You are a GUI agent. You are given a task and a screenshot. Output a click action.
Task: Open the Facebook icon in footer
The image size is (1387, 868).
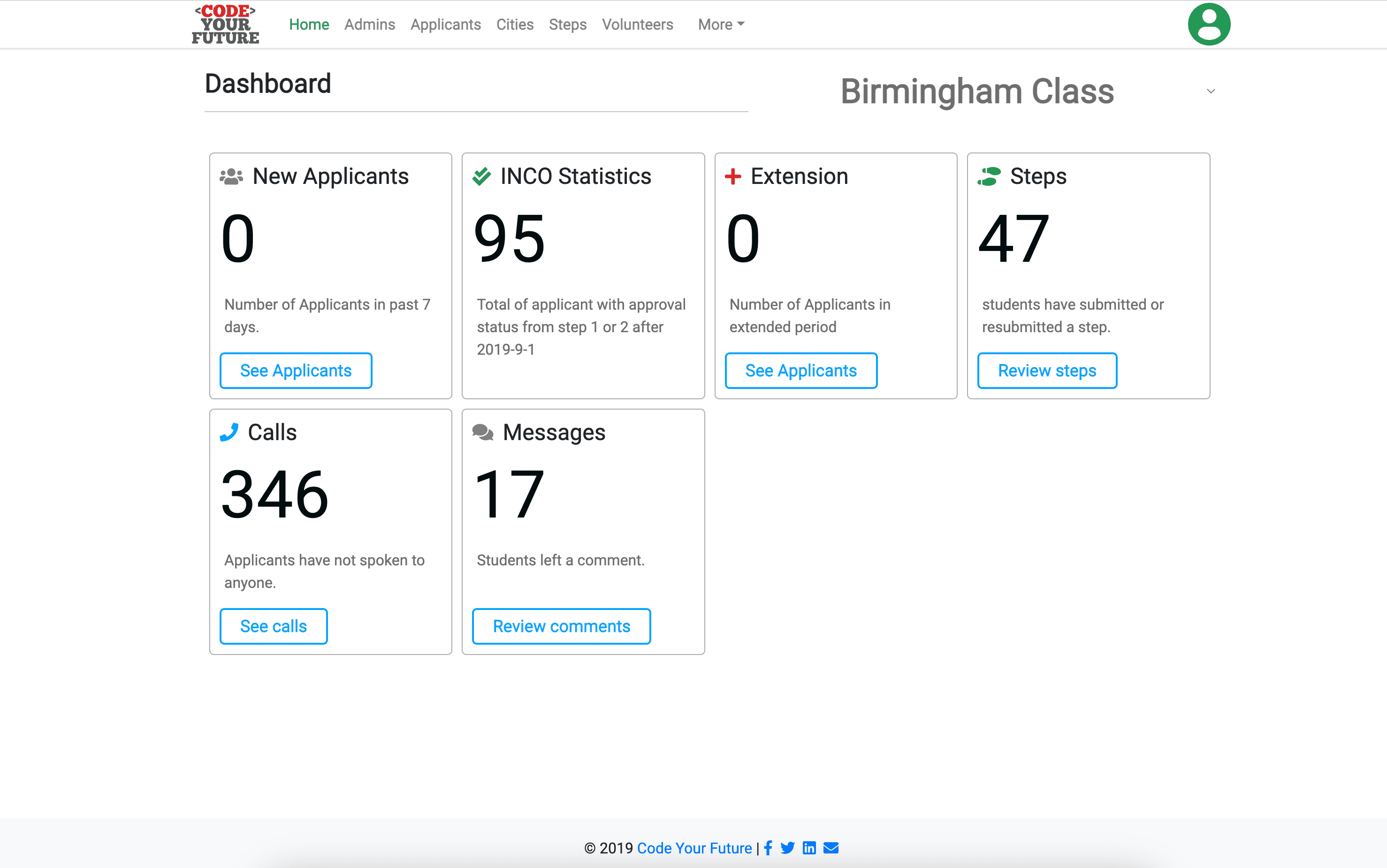768,848
